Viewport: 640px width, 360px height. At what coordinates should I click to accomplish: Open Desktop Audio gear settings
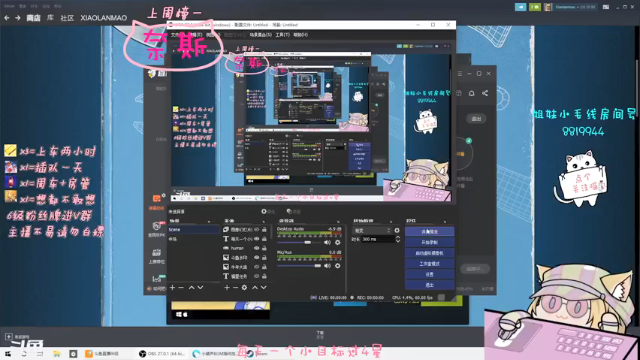tap(338, 242)
